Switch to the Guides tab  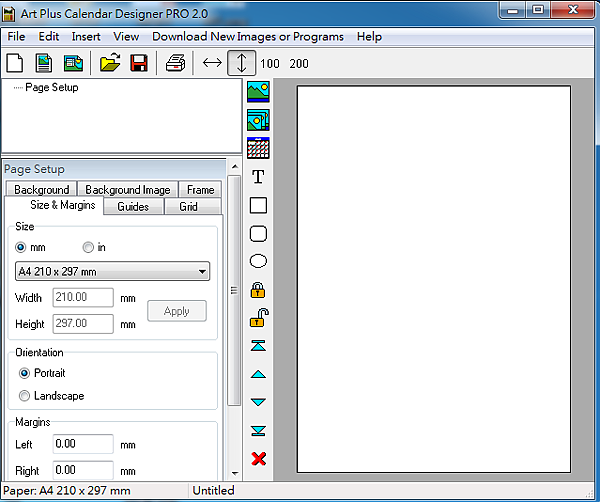click(133, 207)
